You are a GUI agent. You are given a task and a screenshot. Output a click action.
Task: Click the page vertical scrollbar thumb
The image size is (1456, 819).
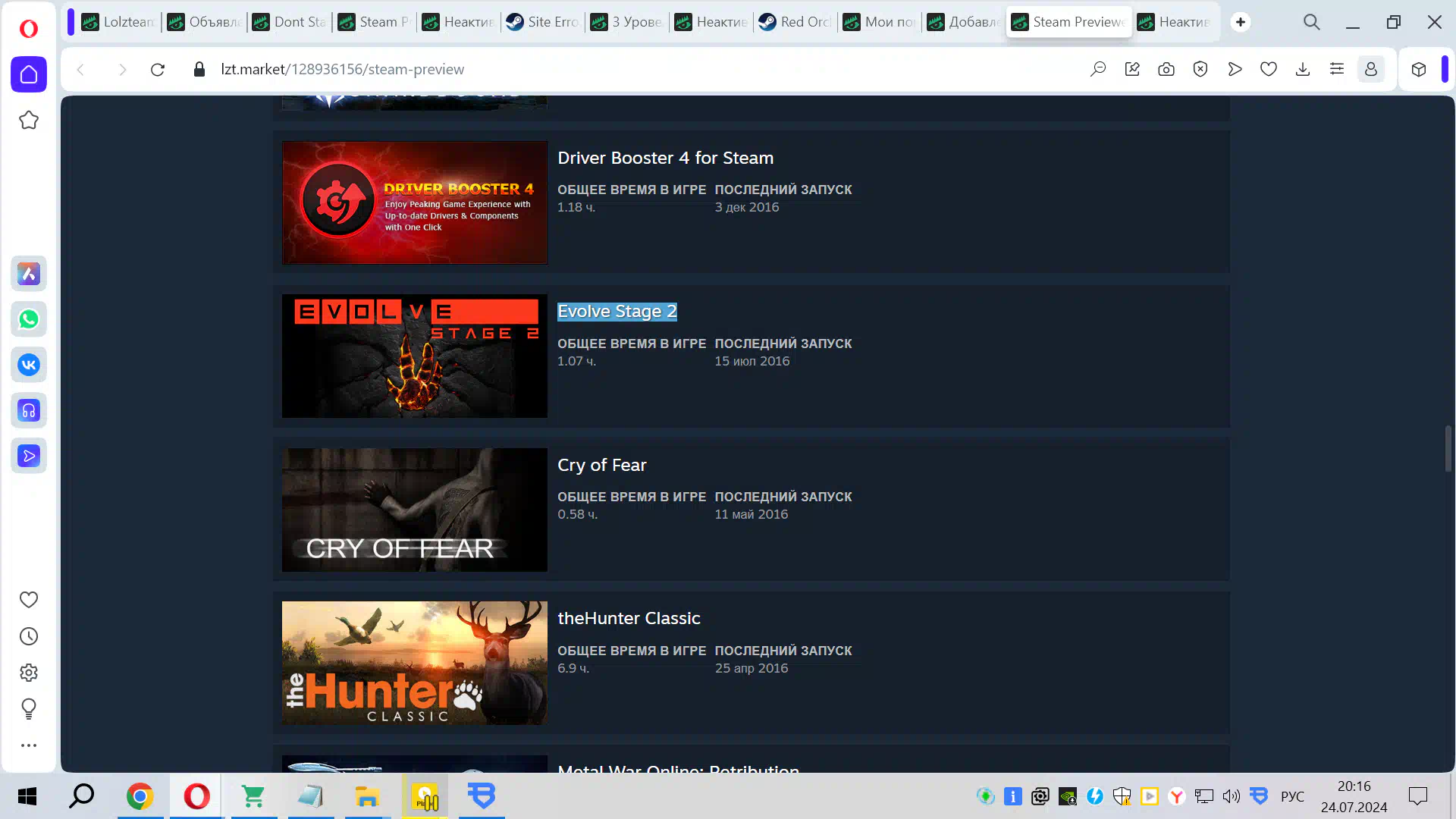pyautogui.click(x=1448, y=448)
